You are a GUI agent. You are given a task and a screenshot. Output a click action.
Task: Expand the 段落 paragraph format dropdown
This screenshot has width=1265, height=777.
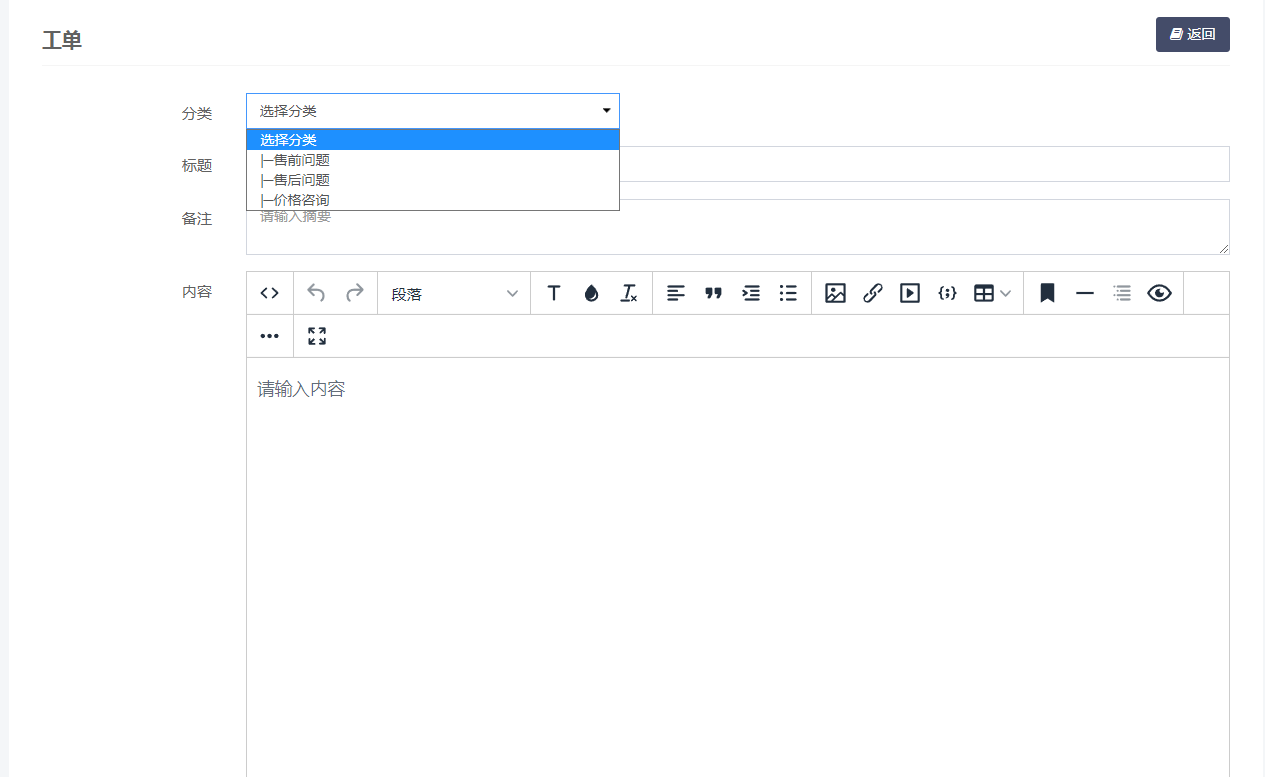pyautogui.click(x=454, y=293)
